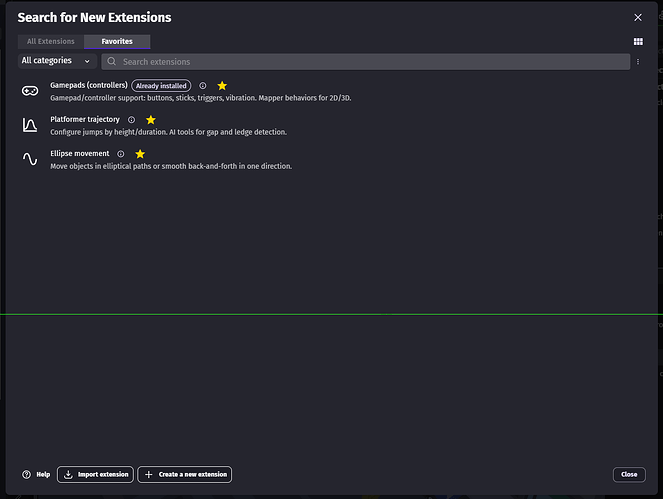The image size is (663, 499).
Task: Click the Ellipse movement wave icon
Action: click(30, 159)
